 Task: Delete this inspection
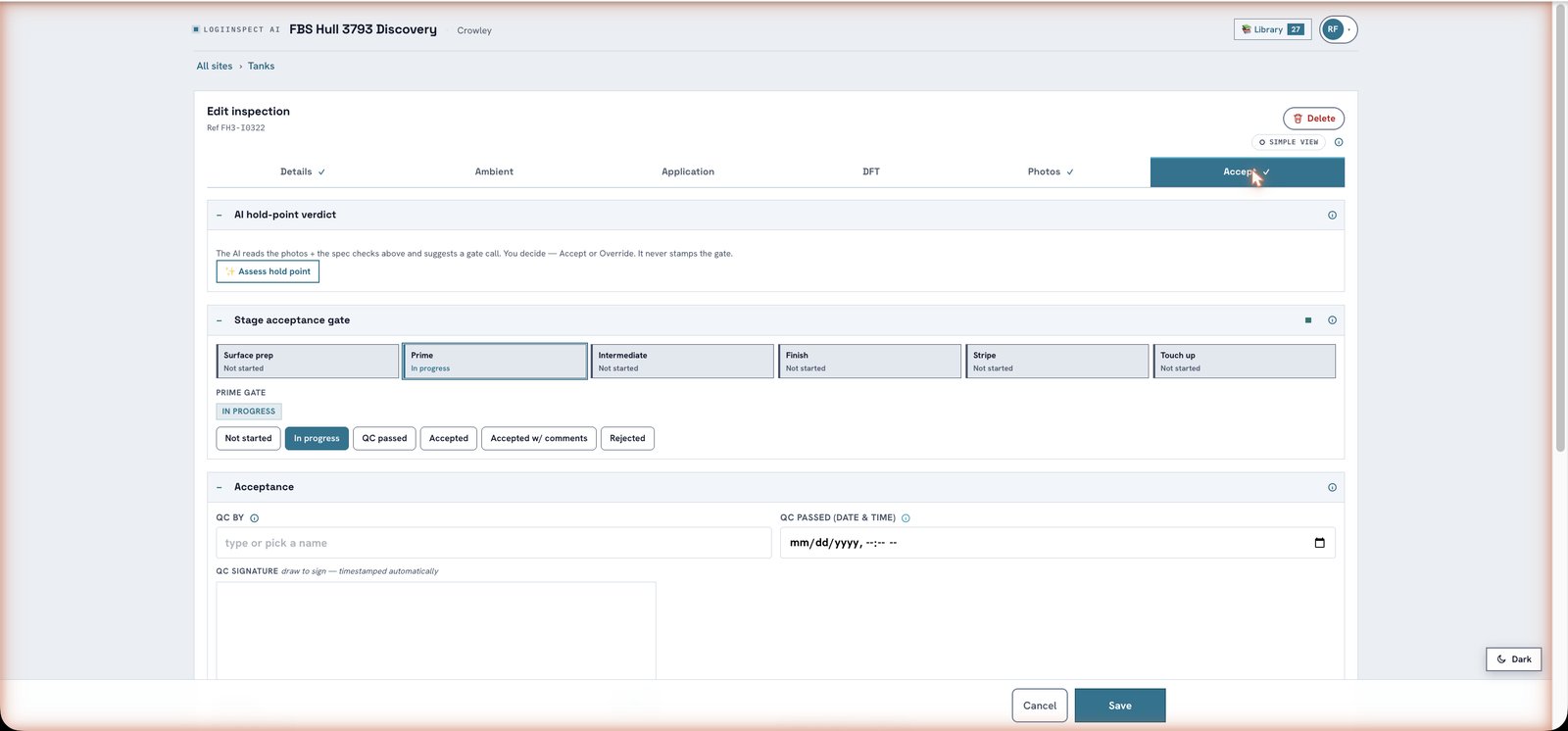coord(1313,119)
